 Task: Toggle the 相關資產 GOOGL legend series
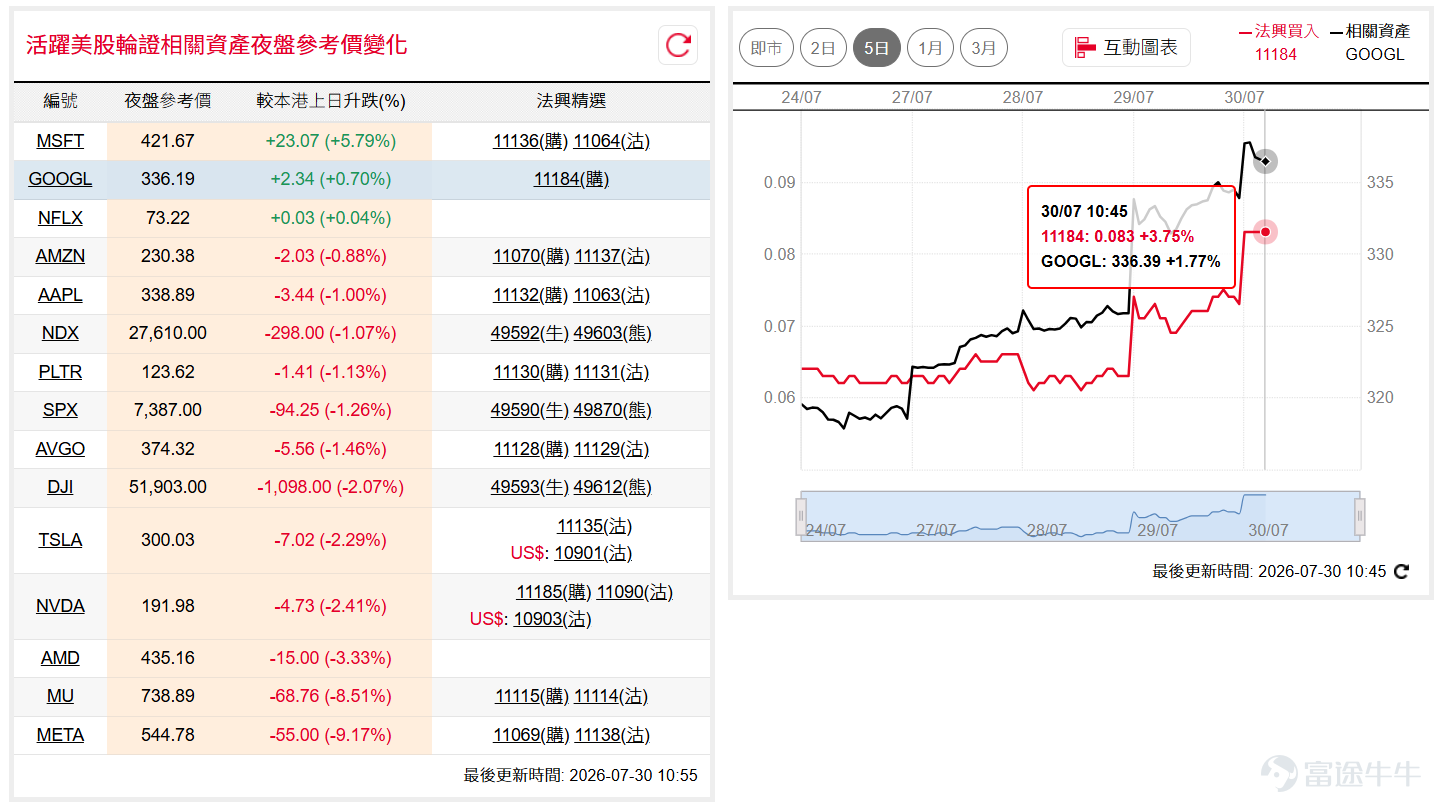[x=1370, y=43]
